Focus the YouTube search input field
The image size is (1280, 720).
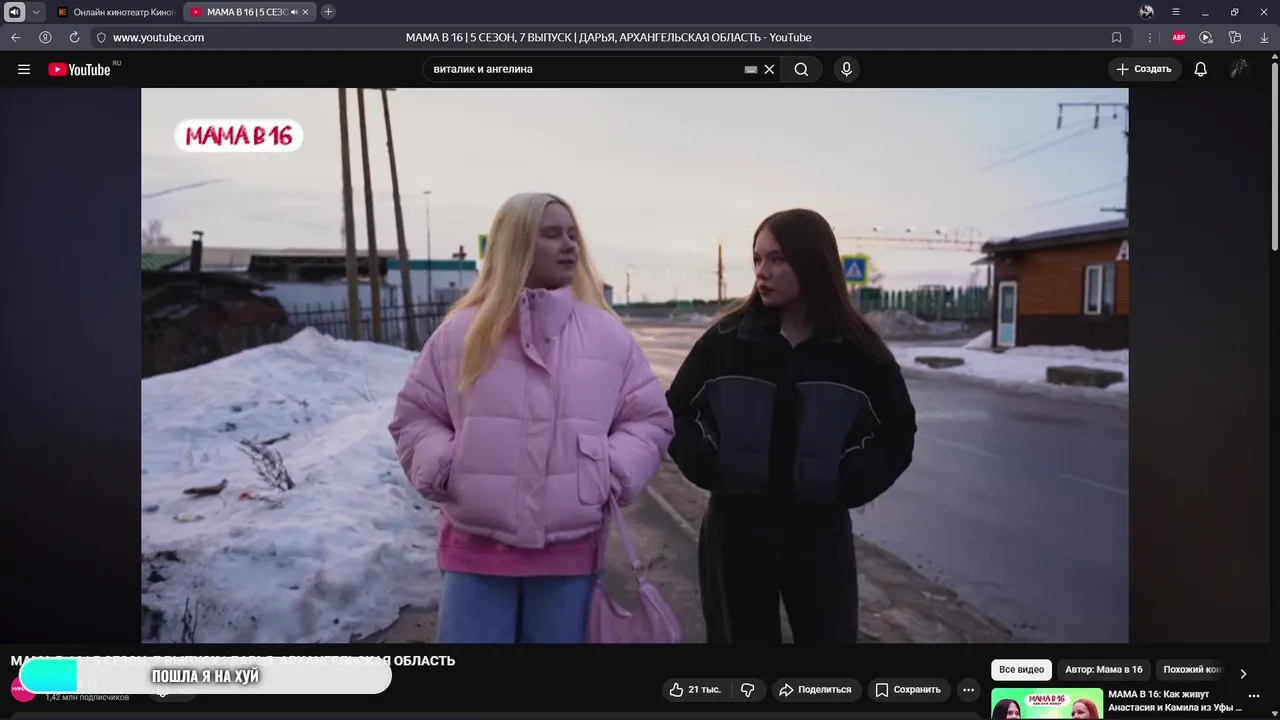pos(585,69)
